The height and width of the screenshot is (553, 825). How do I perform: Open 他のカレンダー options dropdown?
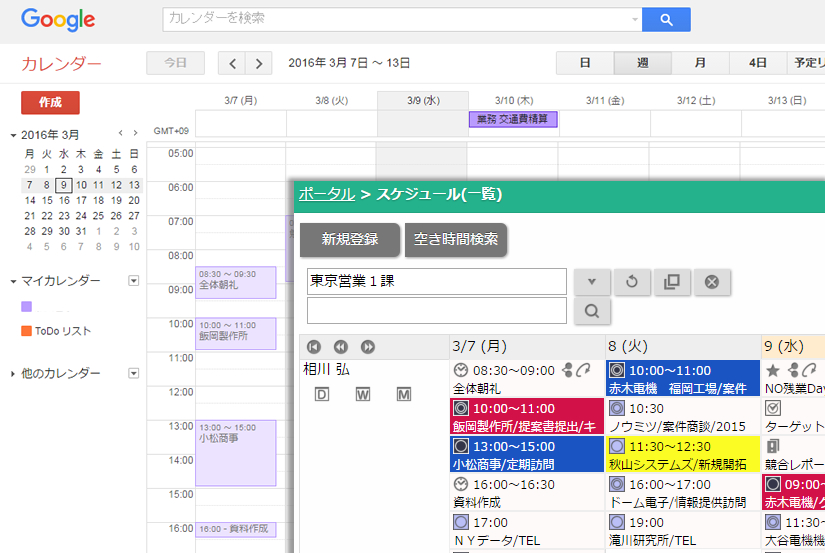[x=134, y=374]
